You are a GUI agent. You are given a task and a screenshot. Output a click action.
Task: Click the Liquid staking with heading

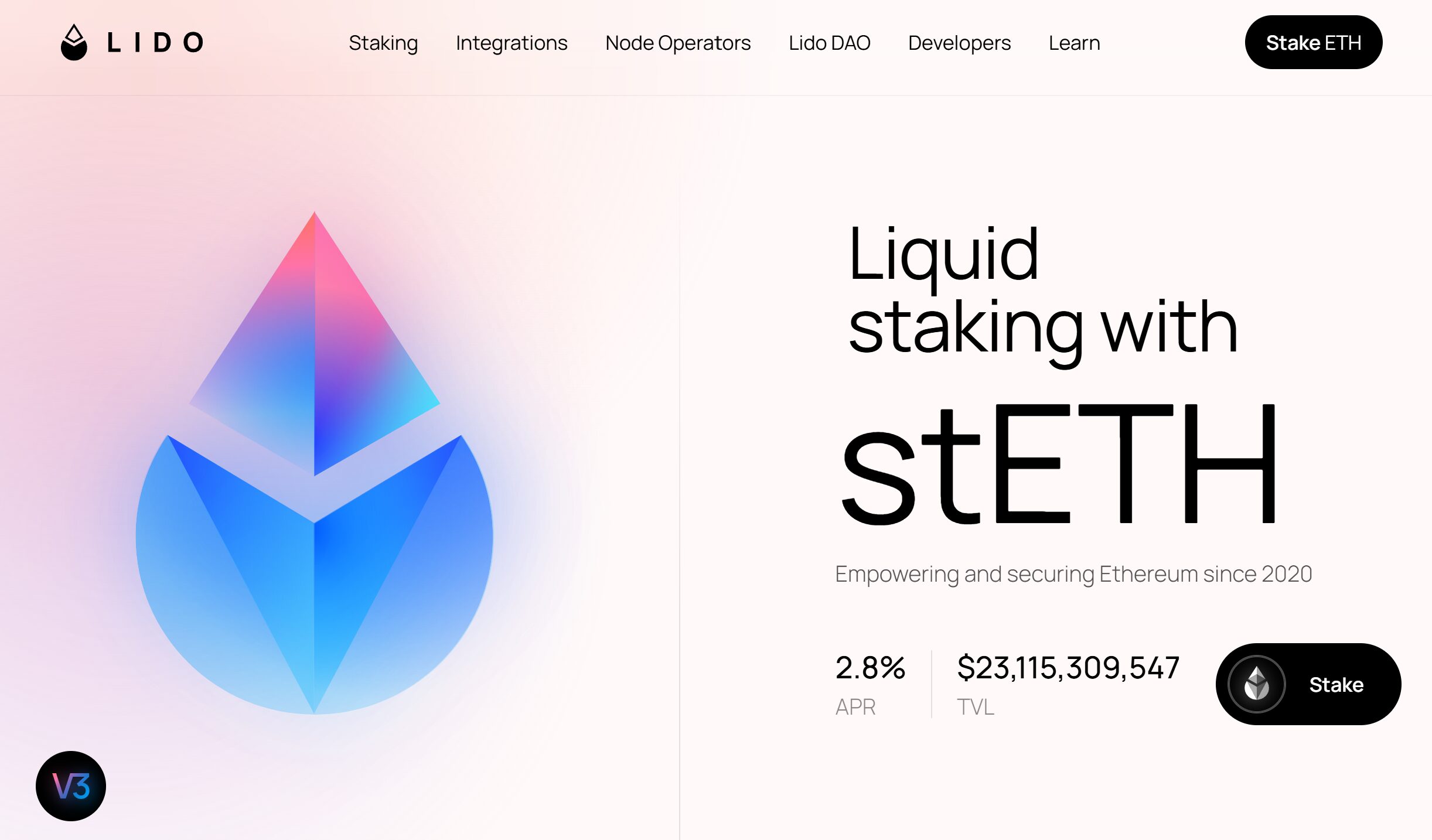[x=1043, y=290]
